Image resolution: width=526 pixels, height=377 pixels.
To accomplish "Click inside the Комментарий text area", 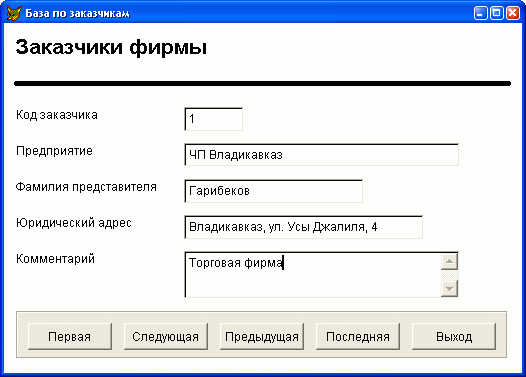I will 313,275.
